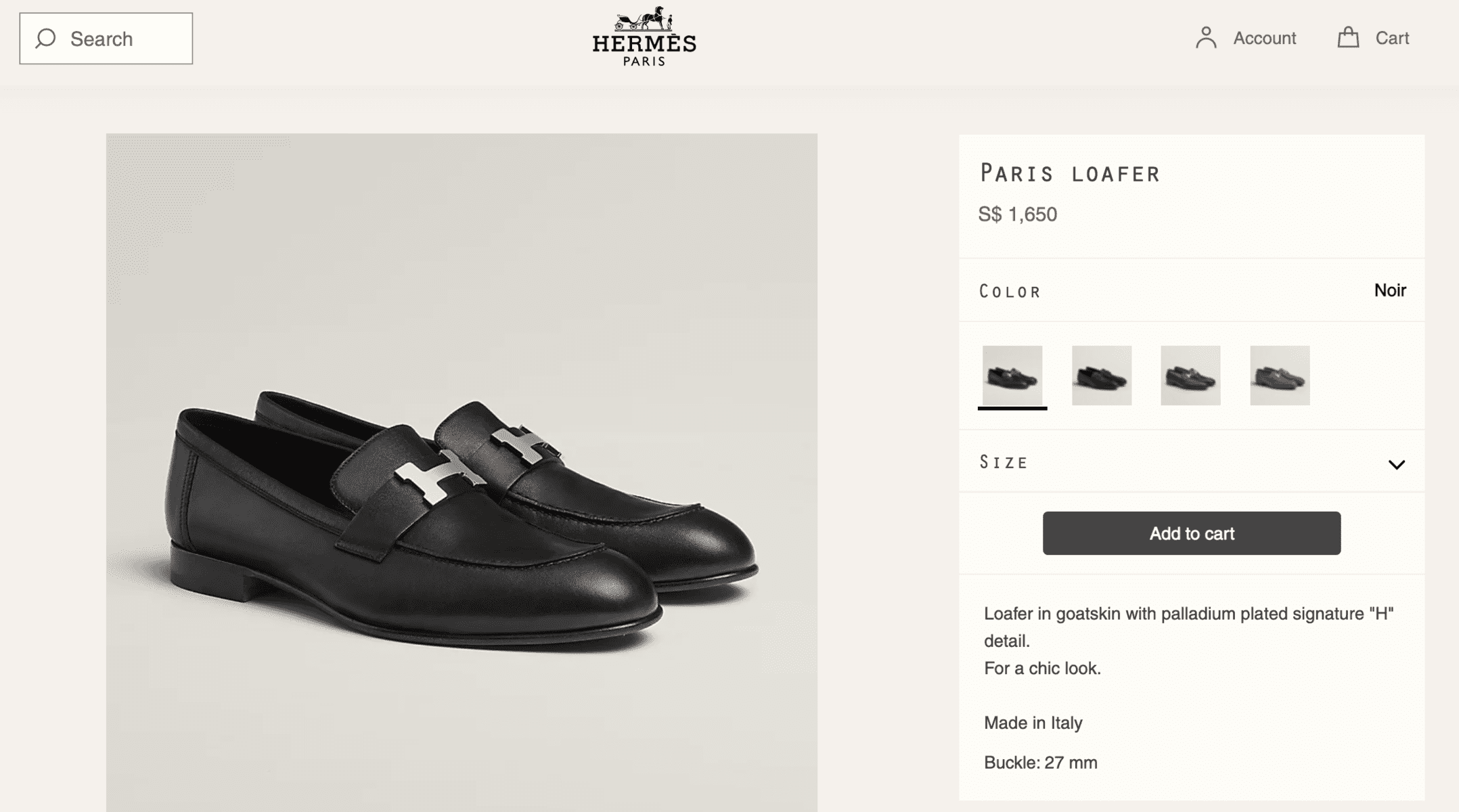Open the shopping bag Cart icon

pyautogui.click(x=1348, y=37)
